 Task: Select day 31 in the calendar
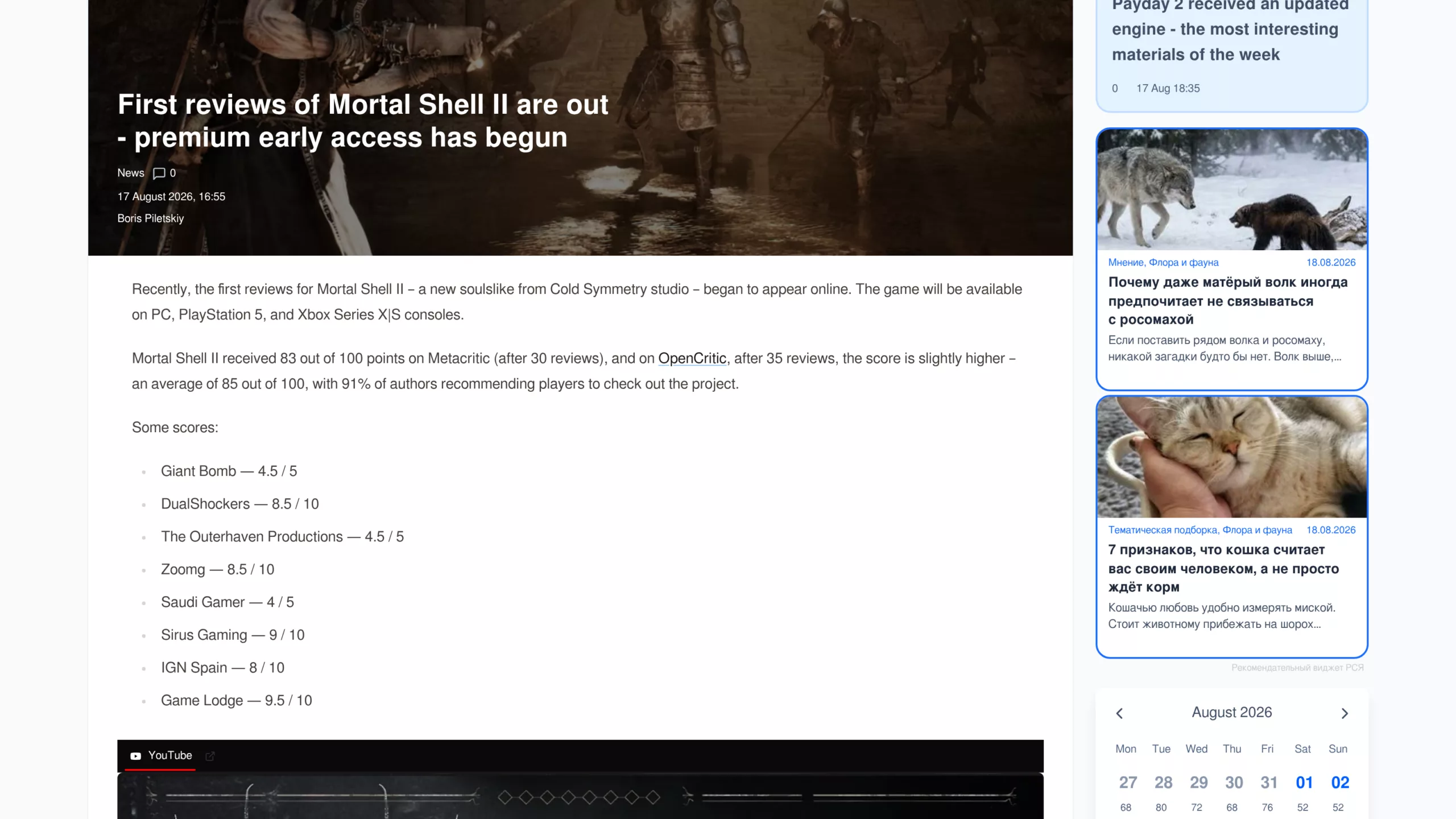1269,783
